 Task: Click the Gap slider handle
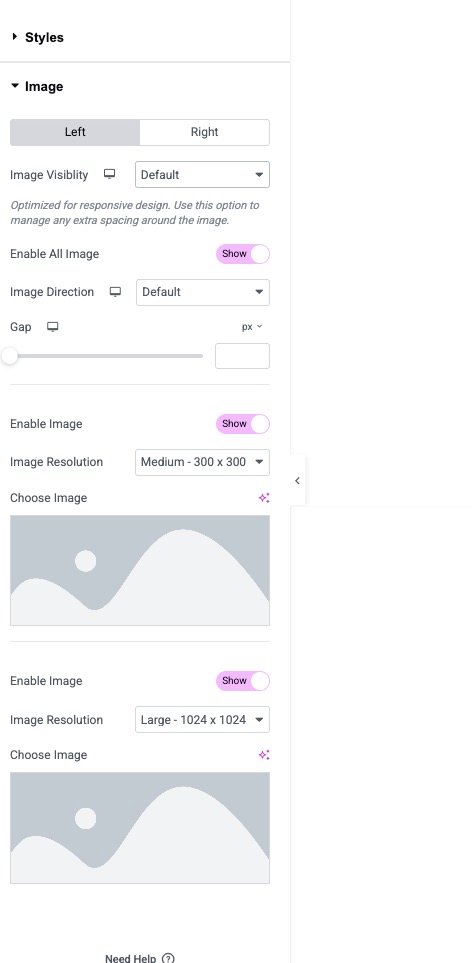click(x=9, y=356)
